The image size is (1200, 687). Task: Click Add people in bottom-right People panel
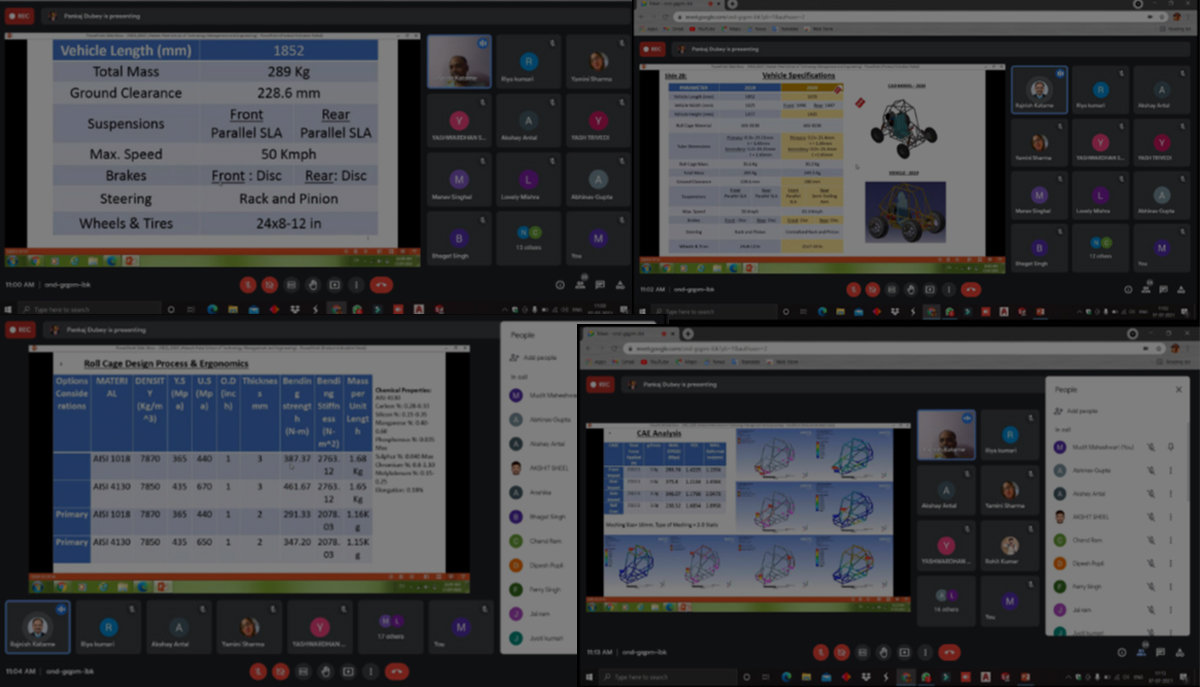pos(1080,411)
